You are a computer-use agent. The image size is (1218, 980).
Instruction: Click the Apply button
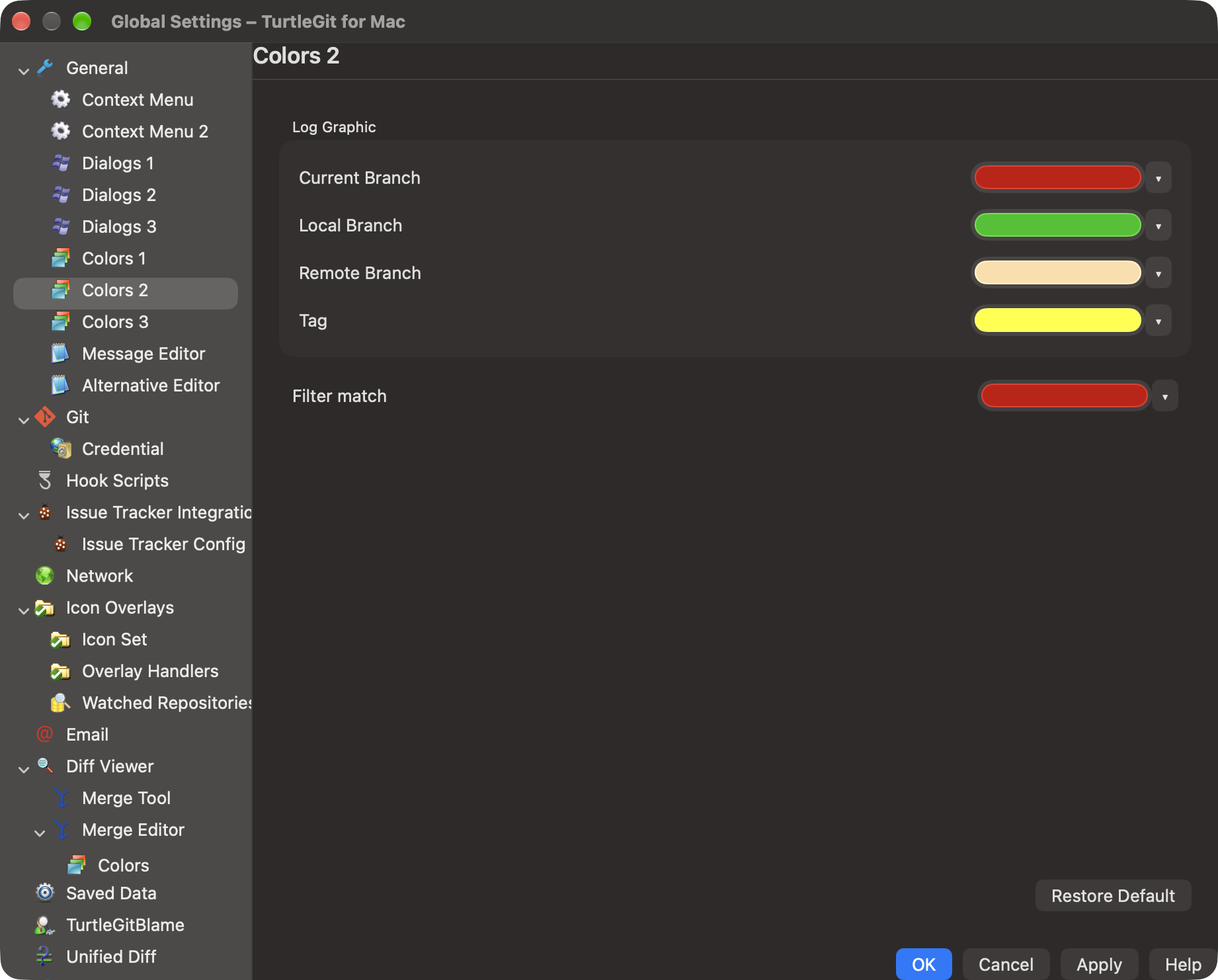point(1099,964)
